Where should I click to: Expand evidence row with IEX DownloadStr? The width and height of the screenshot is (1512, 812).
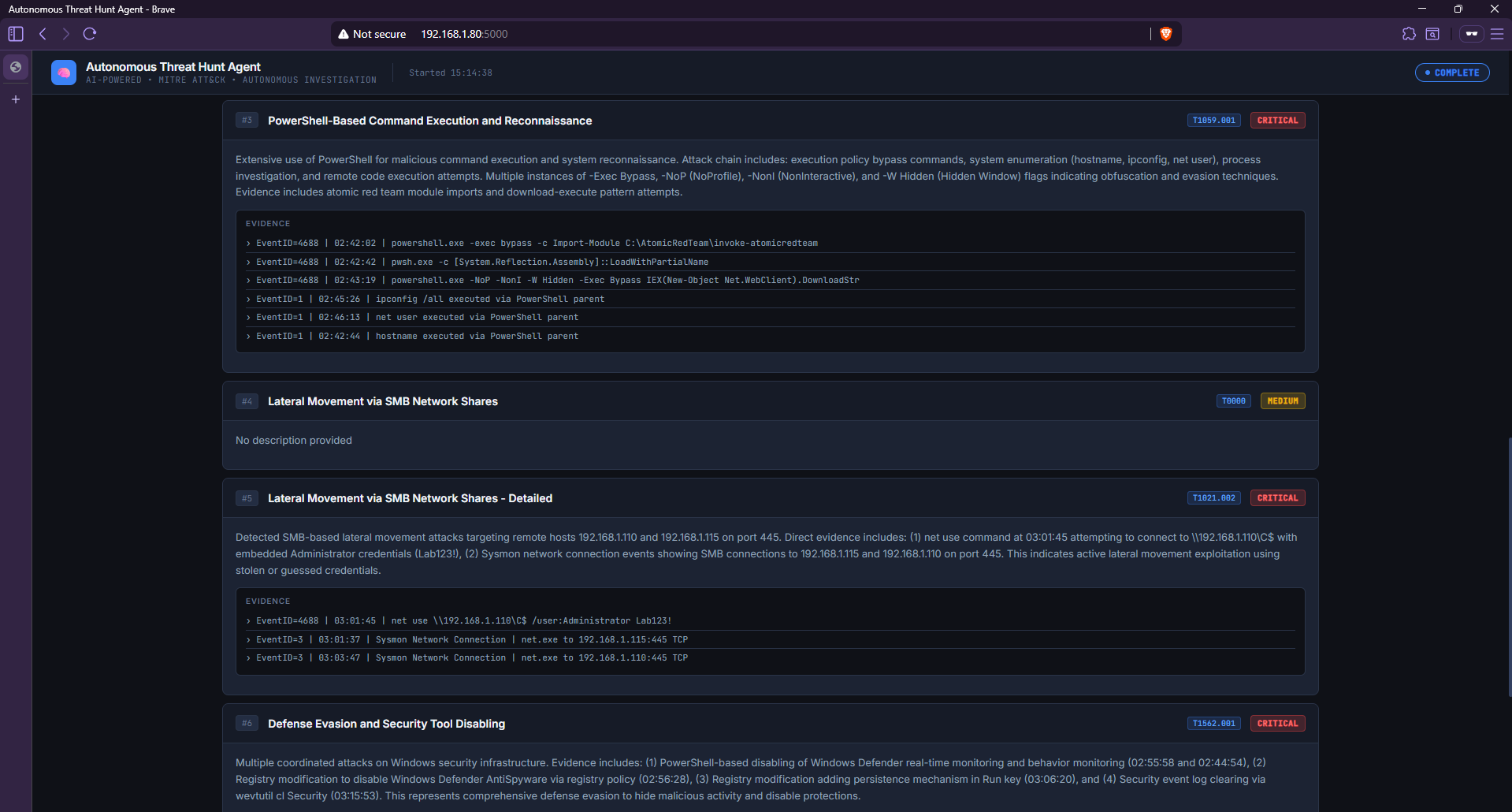click(770, 281)
